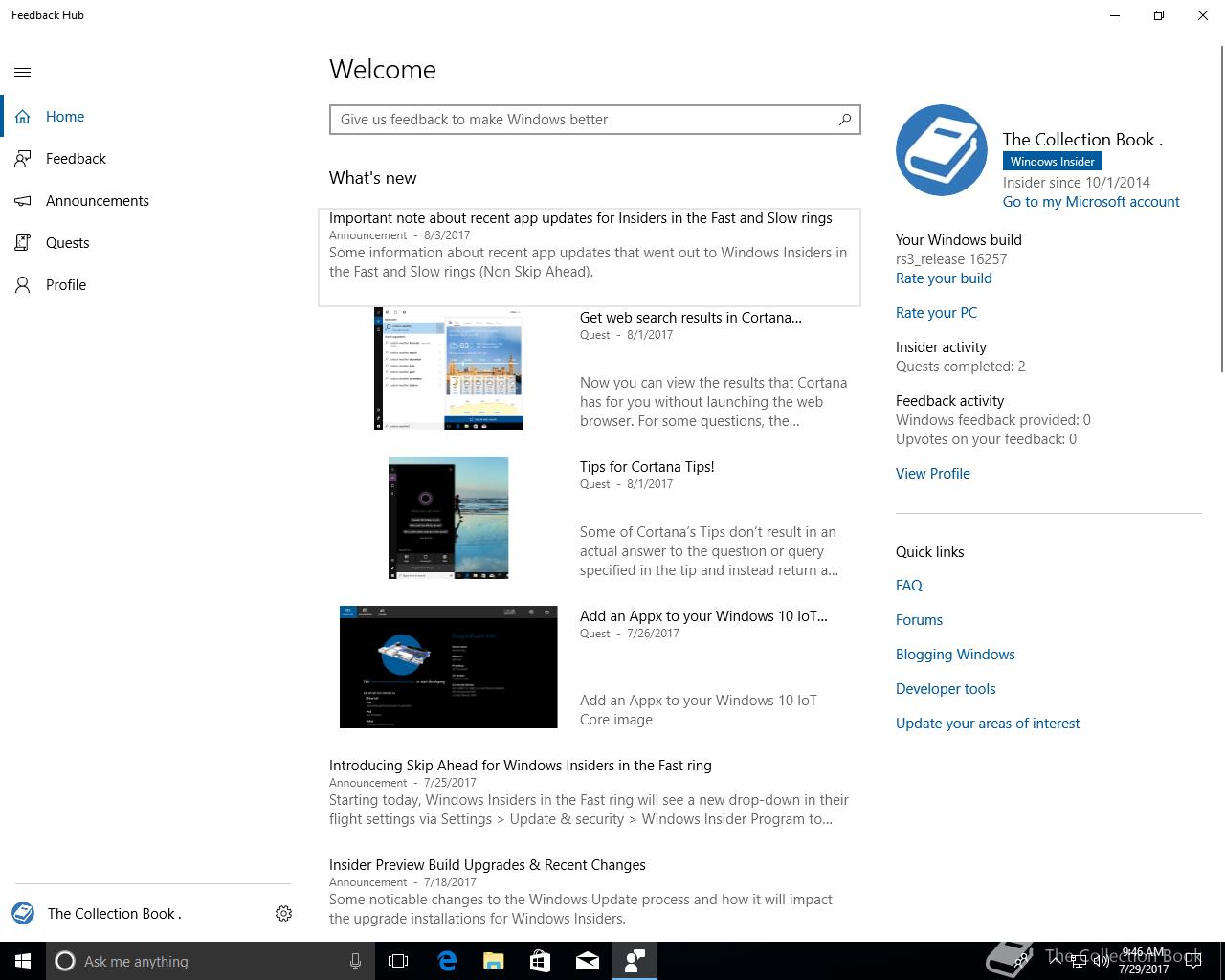The height and width of the screenshot is (980, 1225).
Task: Launch Microsoft Edge from taskbar
Action: [x=447, y=961]
